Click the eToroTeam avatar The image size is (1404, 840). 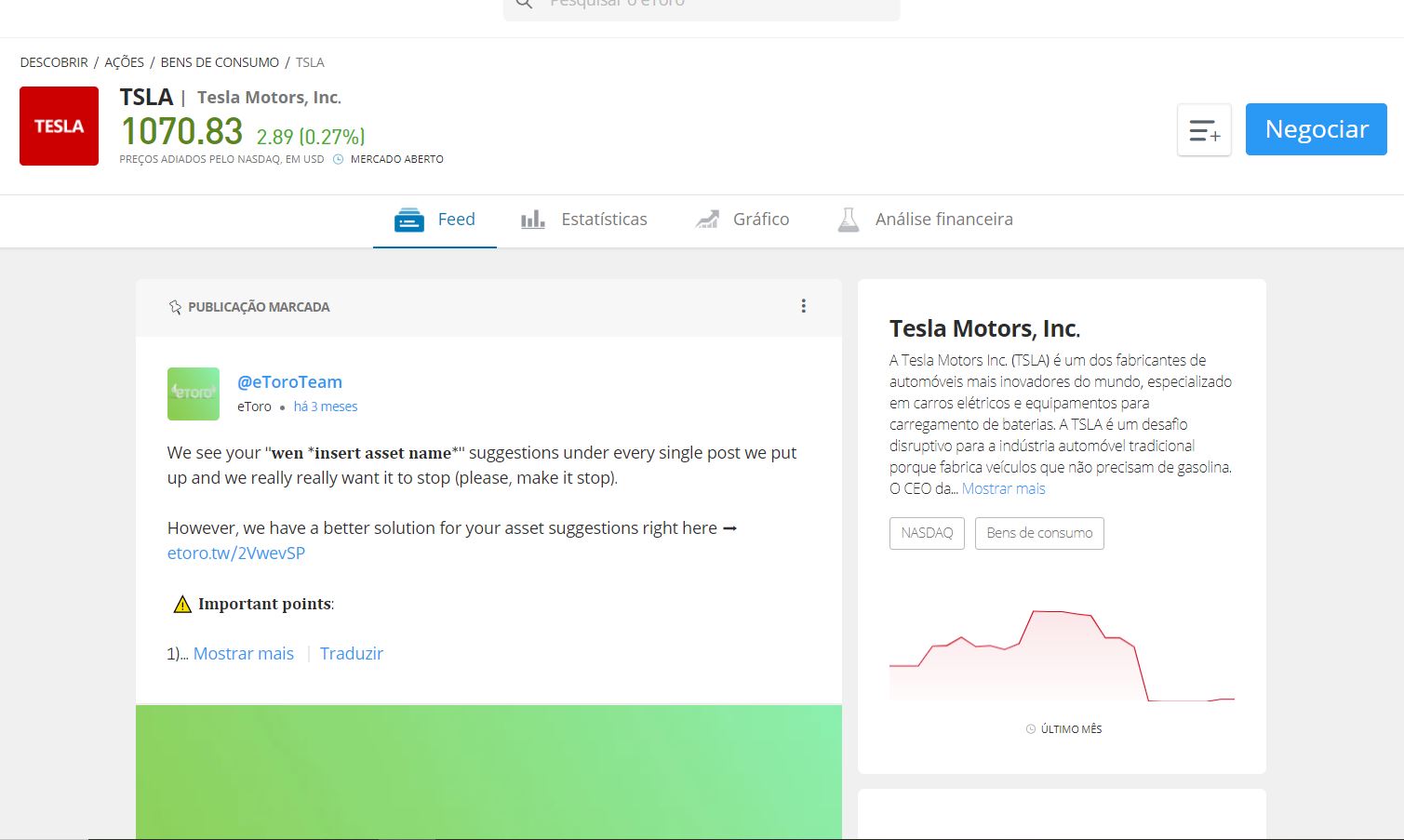[x=194, y=393]
